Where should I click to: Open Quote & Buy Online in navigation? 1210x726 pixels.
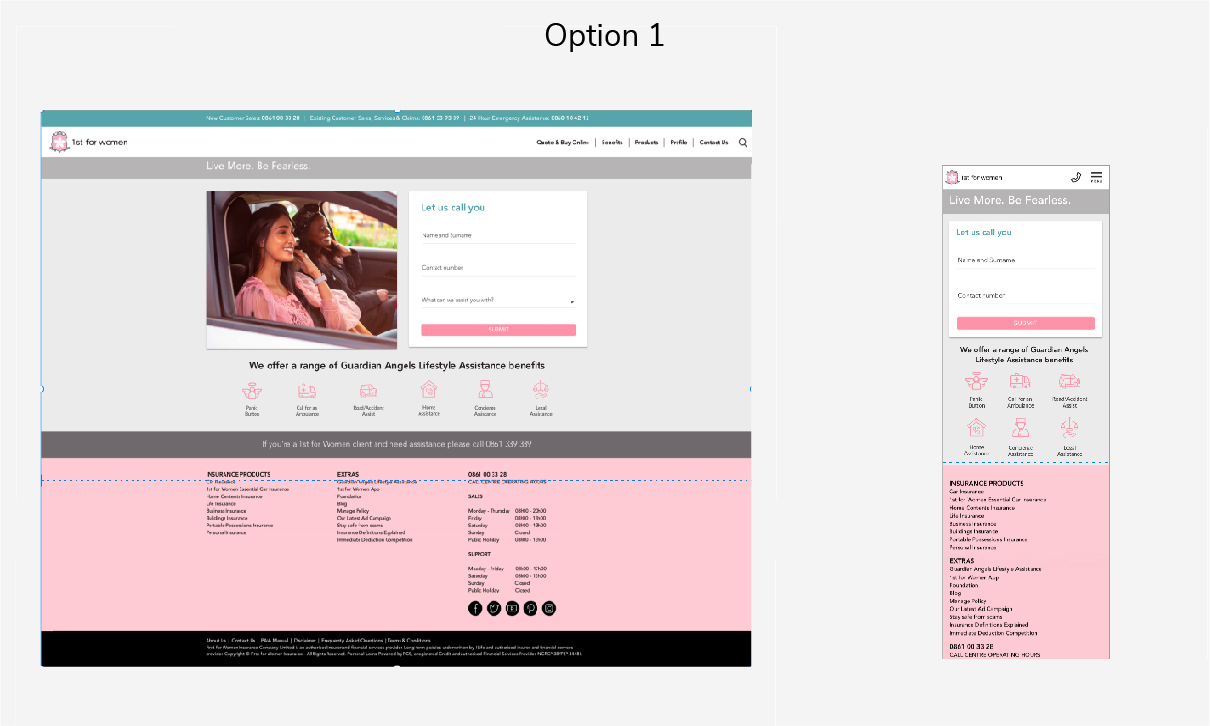(x=563, y=142)
